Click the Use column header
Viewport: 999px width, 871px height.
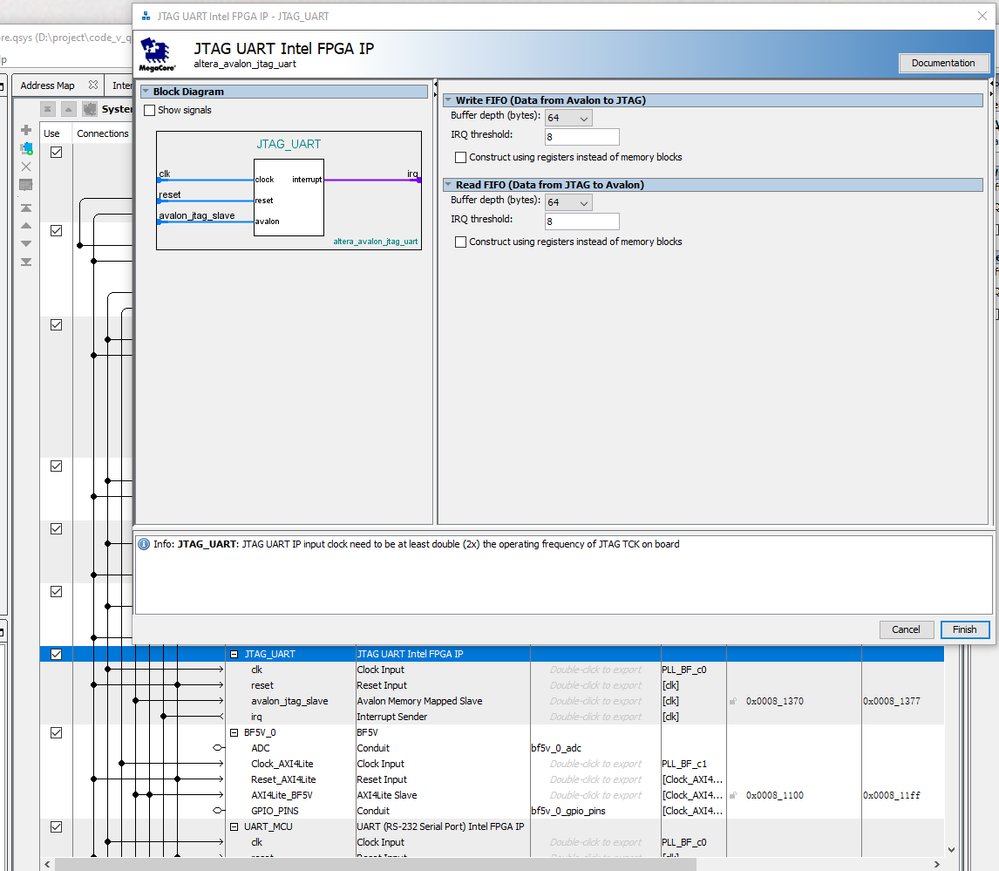(x=52, y=134)
